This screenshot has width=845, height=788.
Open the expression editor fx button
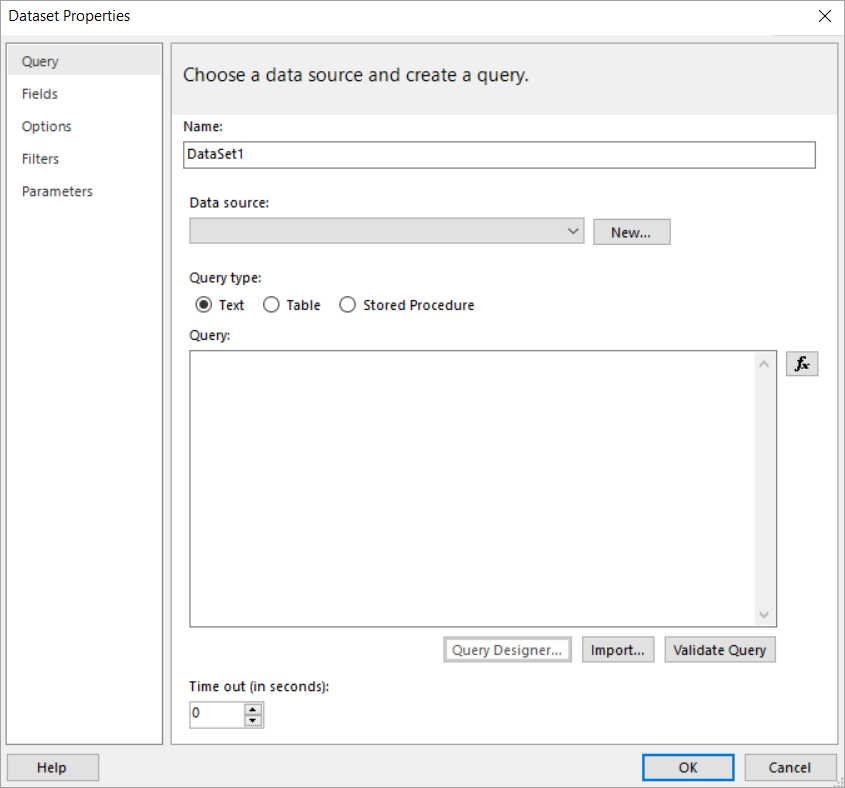[801, 364]
